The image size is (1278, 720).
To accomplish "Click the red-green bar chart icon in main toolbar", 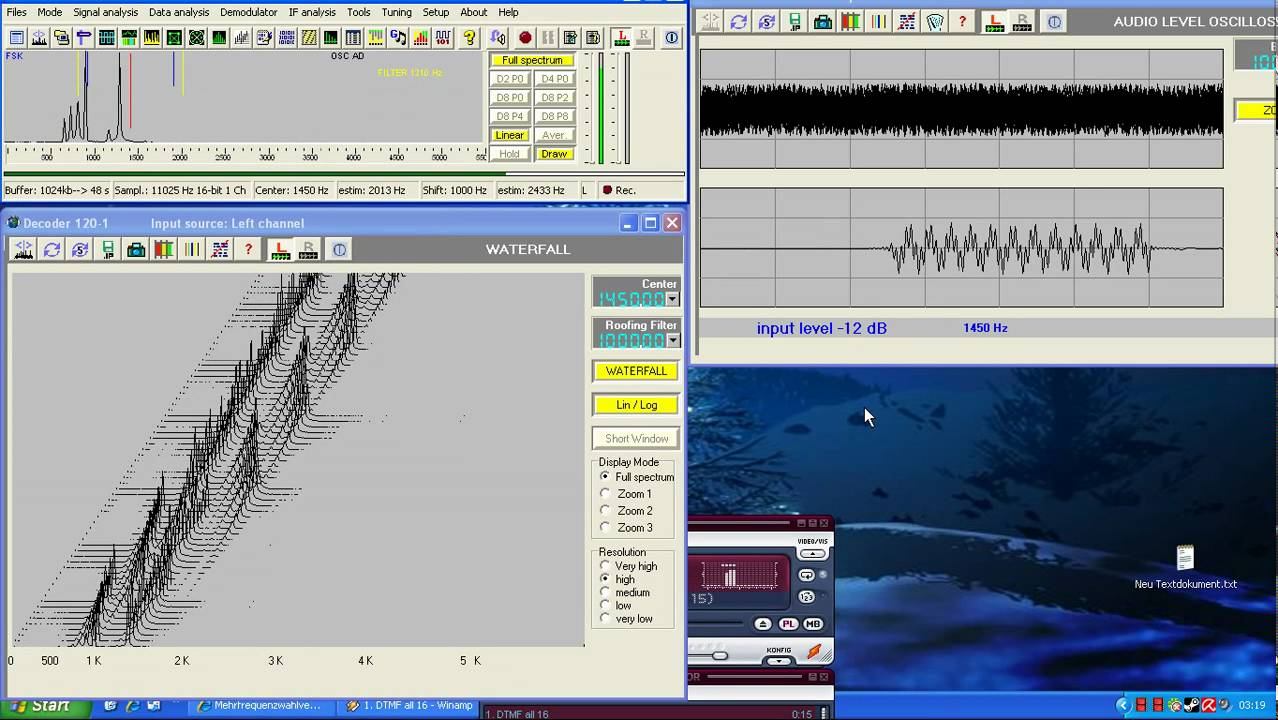I will coord(420,38).
